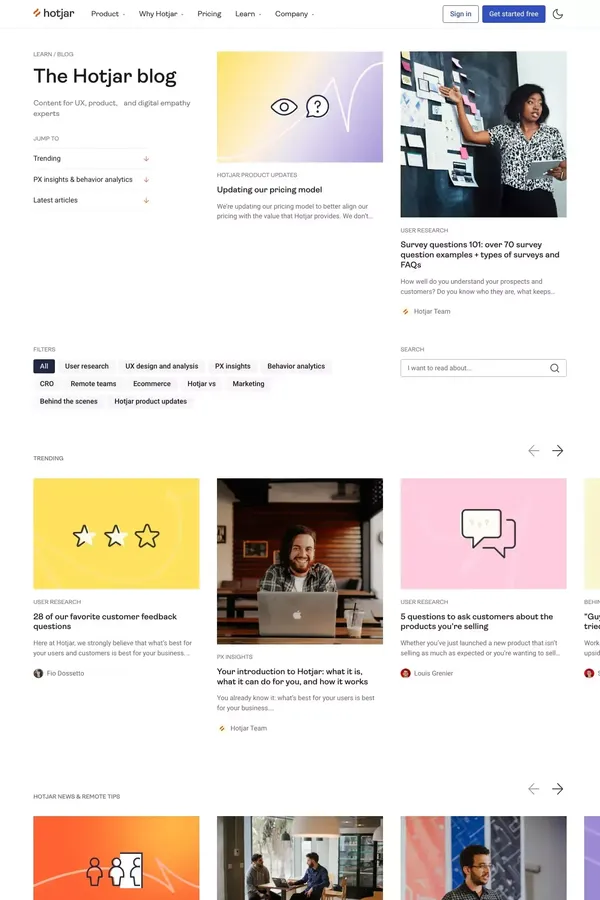Click the search magnifier icon
The image size is (600, 900).
[555, 368]
